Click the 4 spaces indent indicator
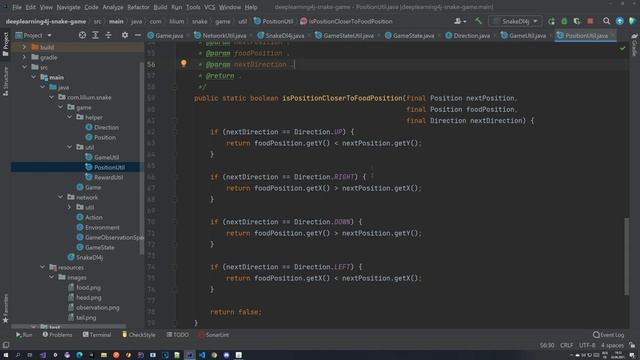This screenshot has height=360, width=640. point(612,345)
